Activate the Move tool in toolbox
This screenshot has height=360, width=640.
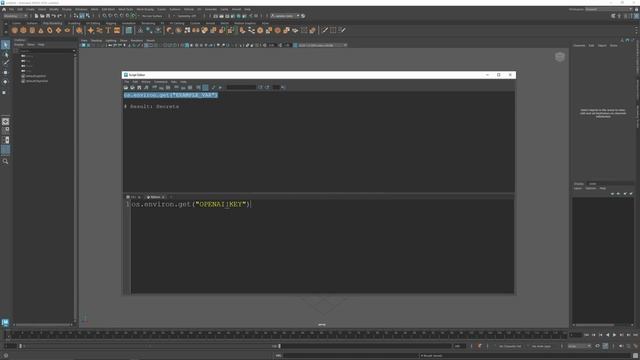tap(5, 72)
